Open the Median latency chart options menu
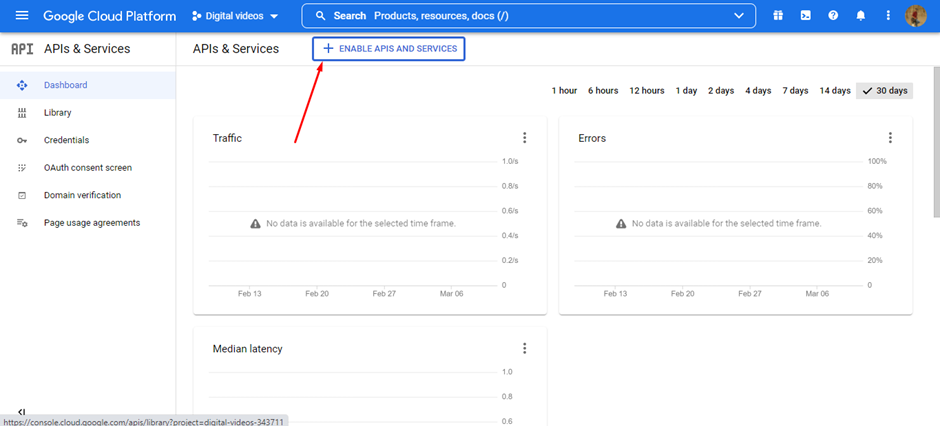The height and width of the screenshot is (426, 940). click(525, 348)
